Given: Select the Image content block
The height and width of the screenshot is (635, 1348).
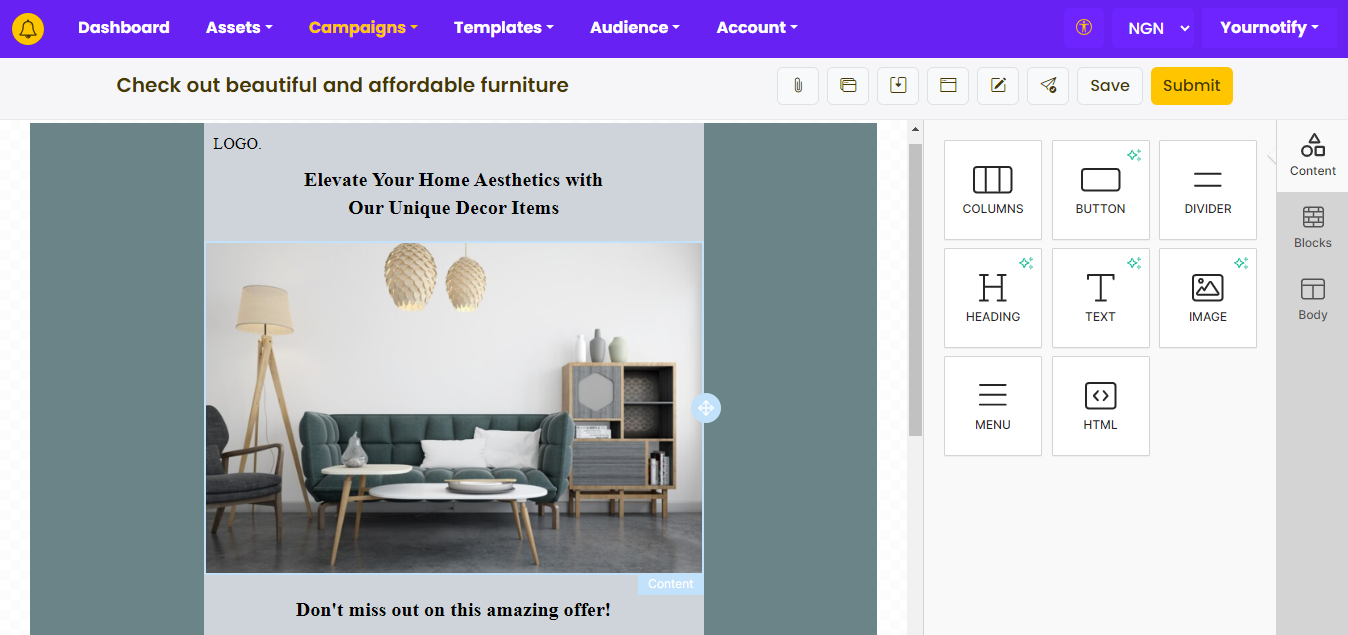Looking at the screenshot, I should point(1208,298).
